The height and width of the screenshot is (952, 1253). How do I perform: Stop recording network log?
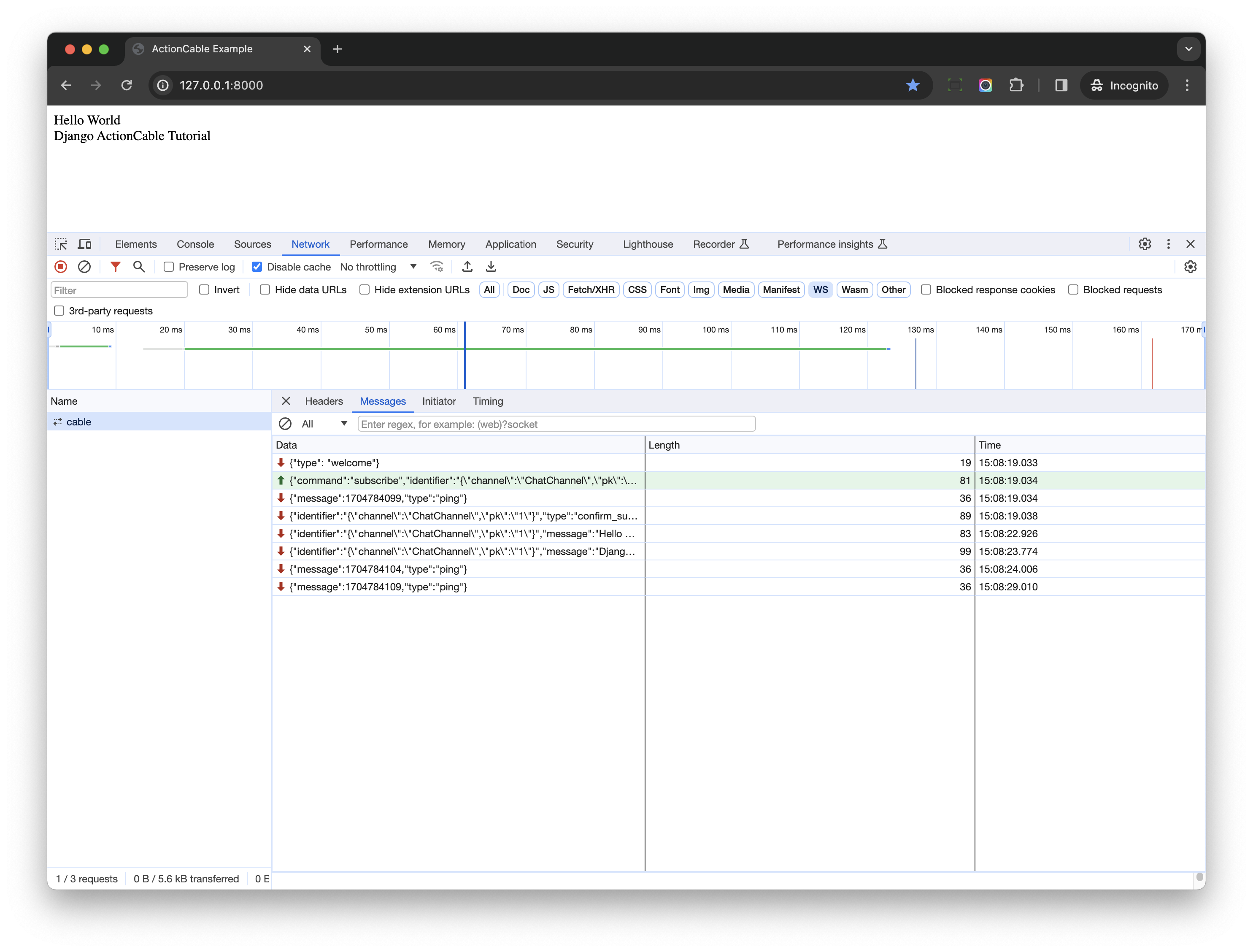click(61, 267)
